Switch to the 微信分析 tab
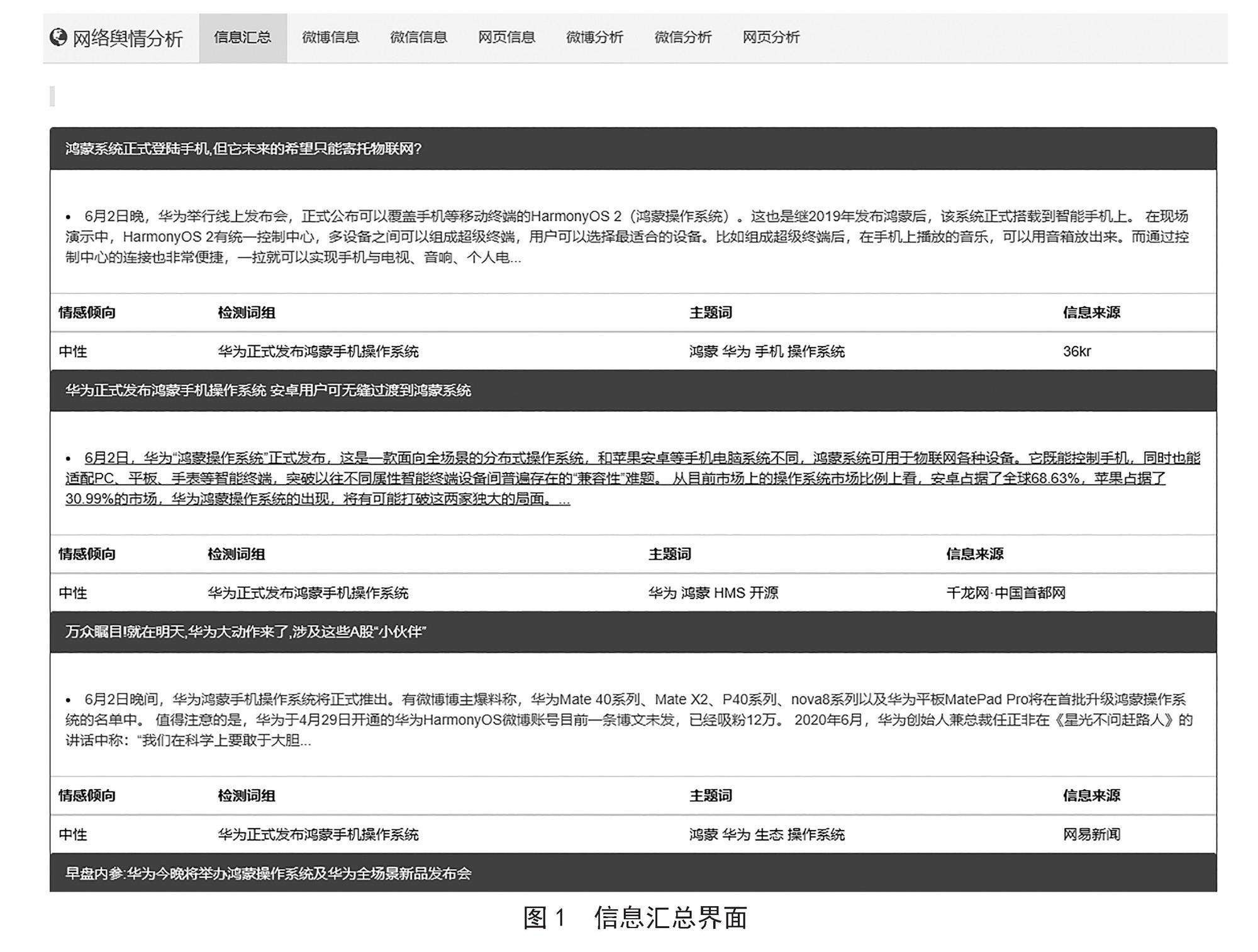 click(682, 38)
